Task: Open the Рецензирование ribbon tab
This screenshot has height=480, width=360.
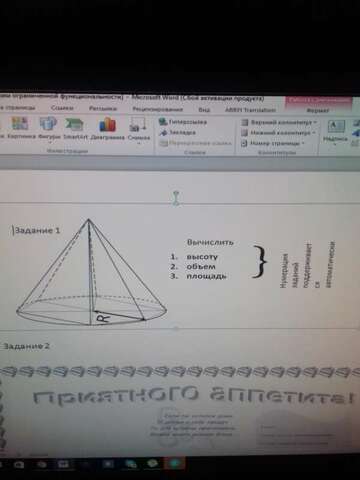Action: pyautogui.click(x=158, y=109)
